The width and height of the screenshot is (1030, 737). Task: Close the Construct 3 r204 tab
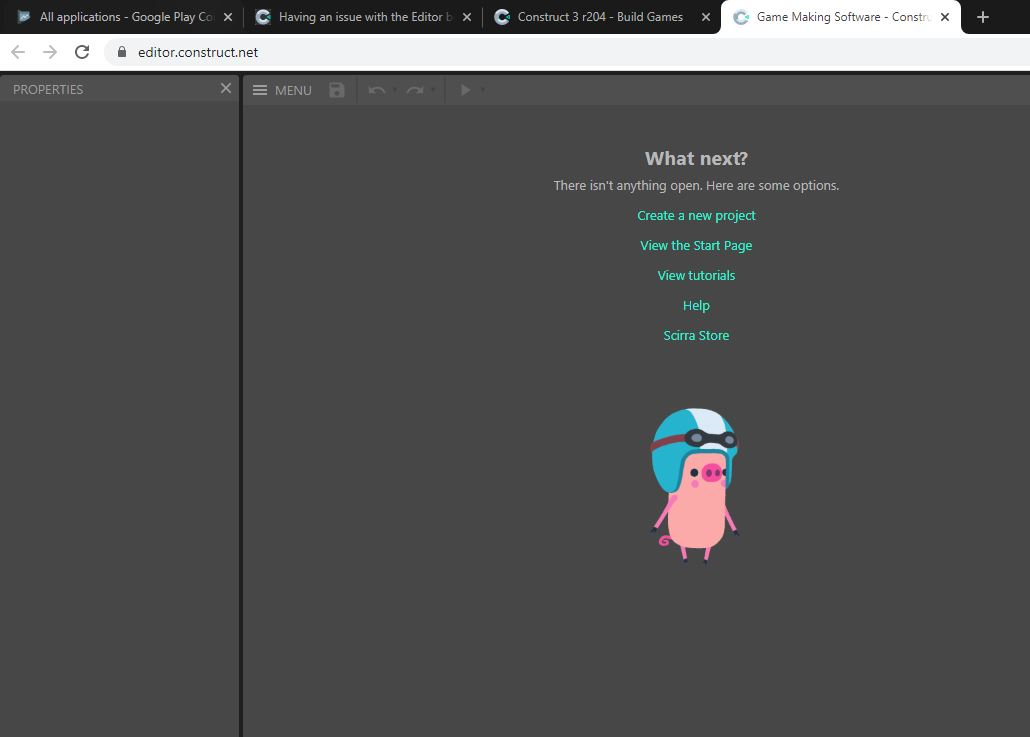point(706,17)
